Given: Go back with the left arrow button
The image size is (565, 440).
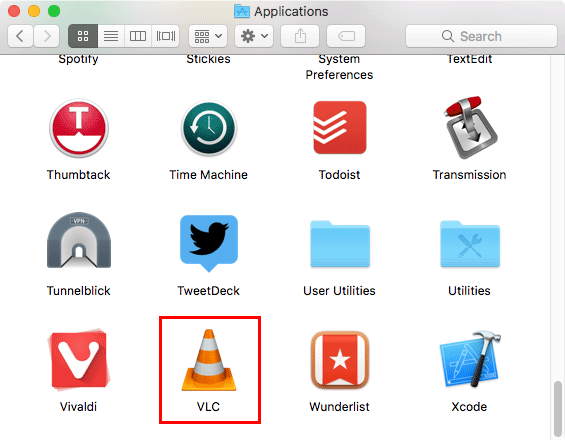Looking at the screenshot, I should 20,36.
